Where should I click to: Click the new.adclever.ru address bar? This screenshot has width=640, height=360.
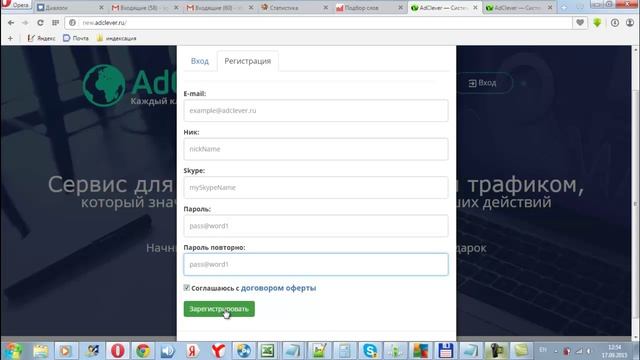tap(318, 23)
